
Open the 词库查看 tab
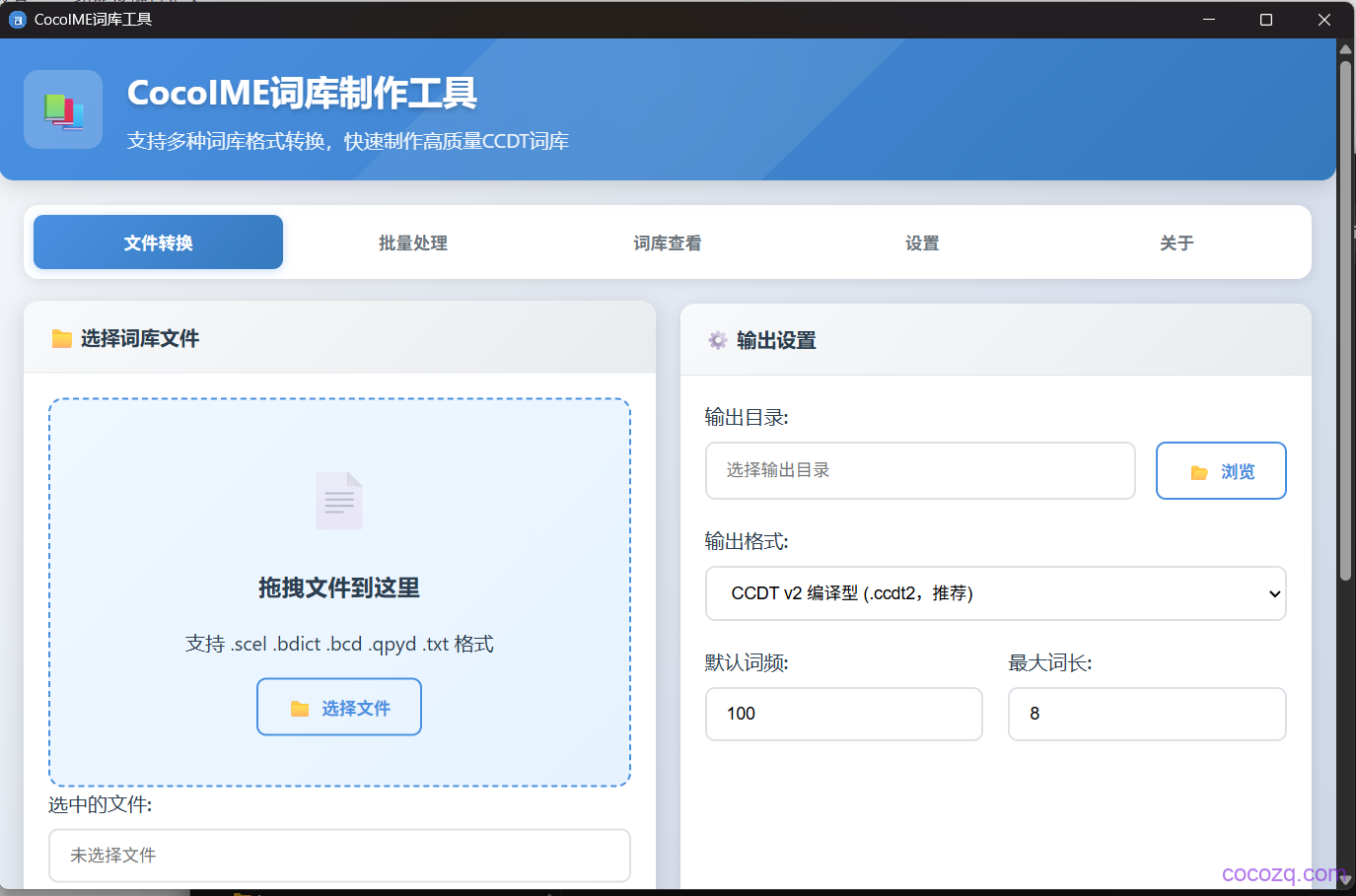pyautogui.click(x=668, y=242)
